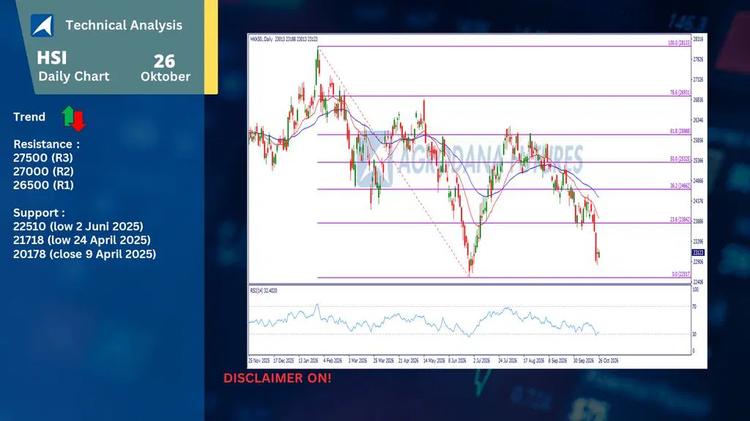Click the 100.0 Fibonacci level label
The image size is (750, 421).
(679, 43)
